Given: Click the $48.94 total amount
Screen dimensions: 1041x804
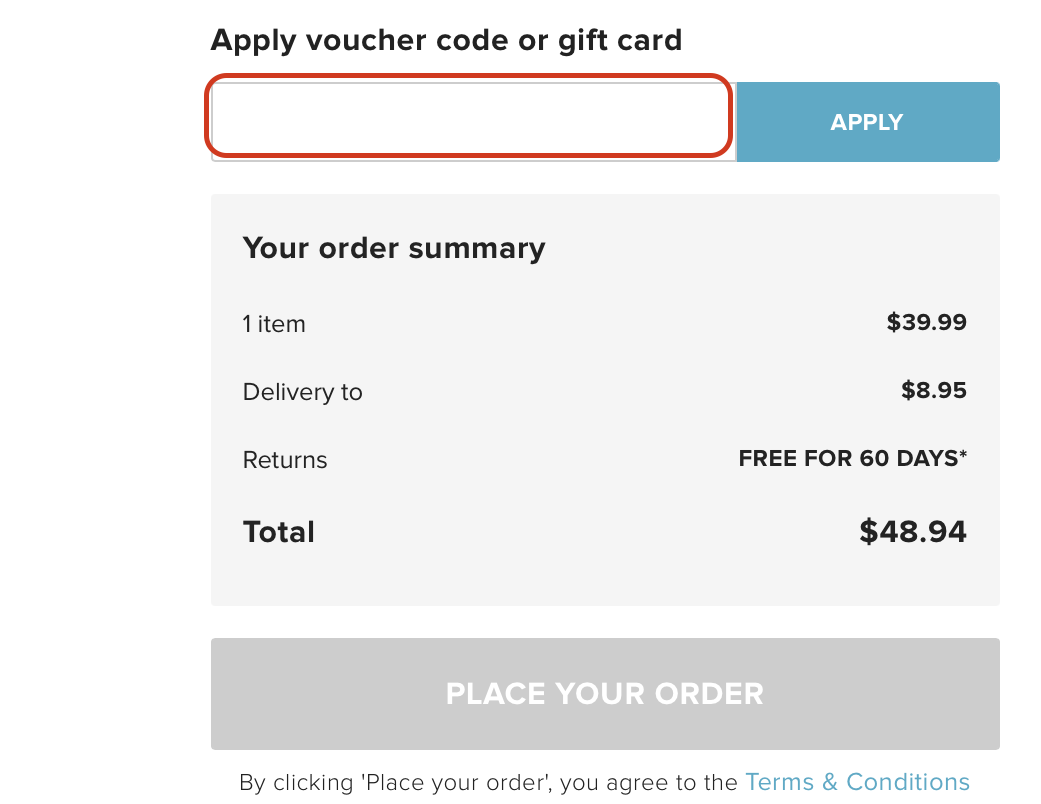Looking at the screenshot, I should click(x=911, y=531).
